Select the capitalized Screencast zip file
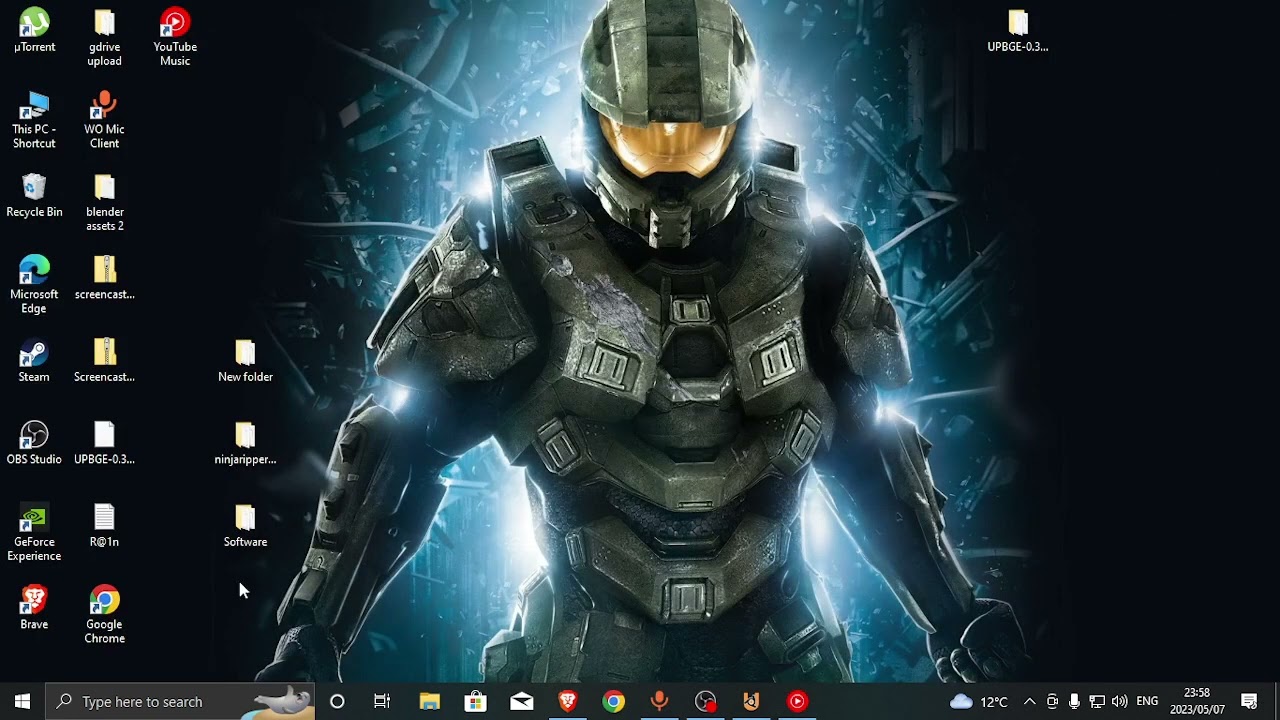 104,360
